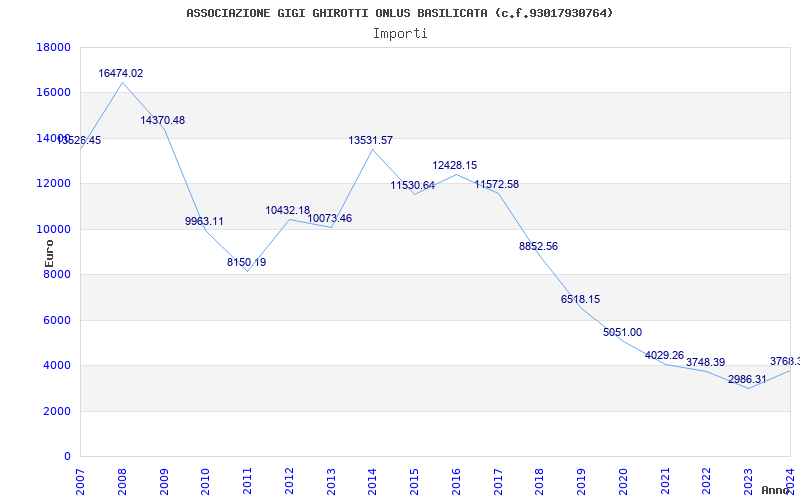Screen dimensions: 800x500
Task: Click the 2000 y-axis tick label
Action: pyautogui.click(x=57, y=411)
